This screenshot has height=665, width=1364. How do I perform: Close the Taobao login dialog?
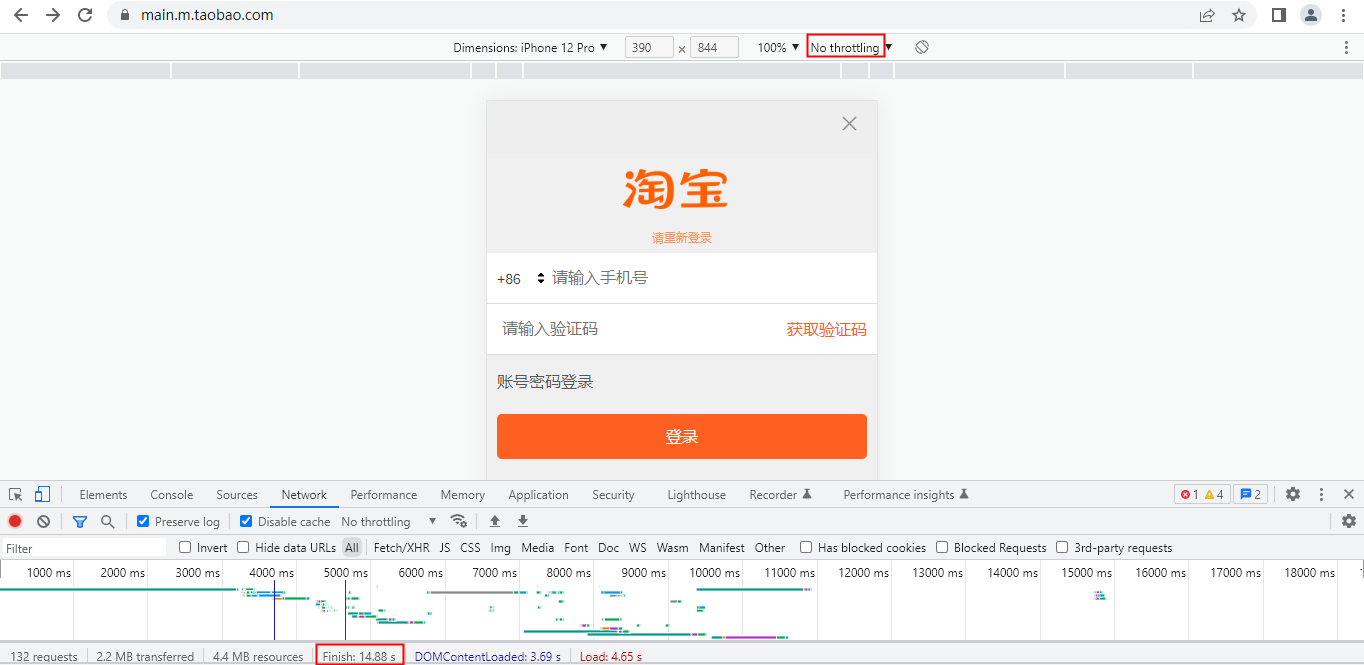(849, 124)
